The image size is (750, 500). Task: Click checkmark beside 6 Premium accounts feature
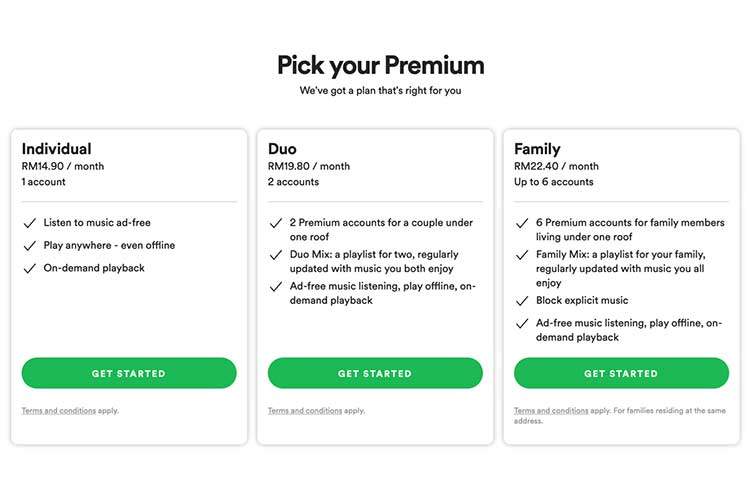[521, 223]
